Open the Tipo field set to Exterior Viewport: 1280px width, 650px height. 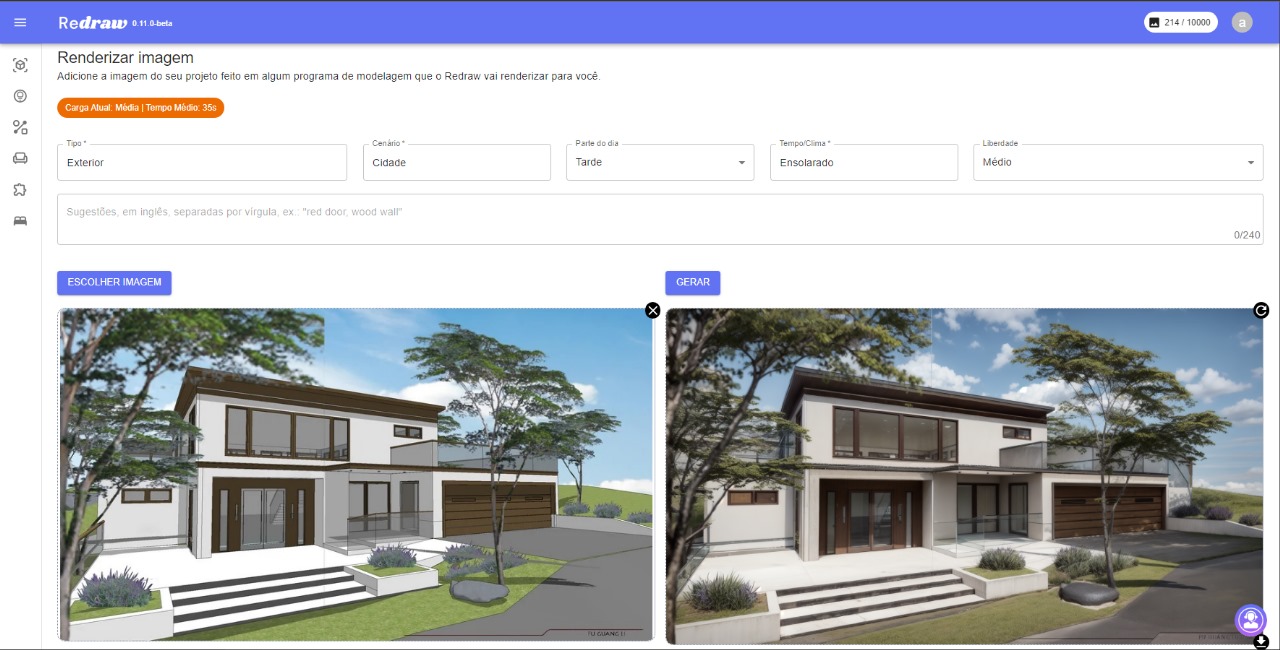point(202,162)
